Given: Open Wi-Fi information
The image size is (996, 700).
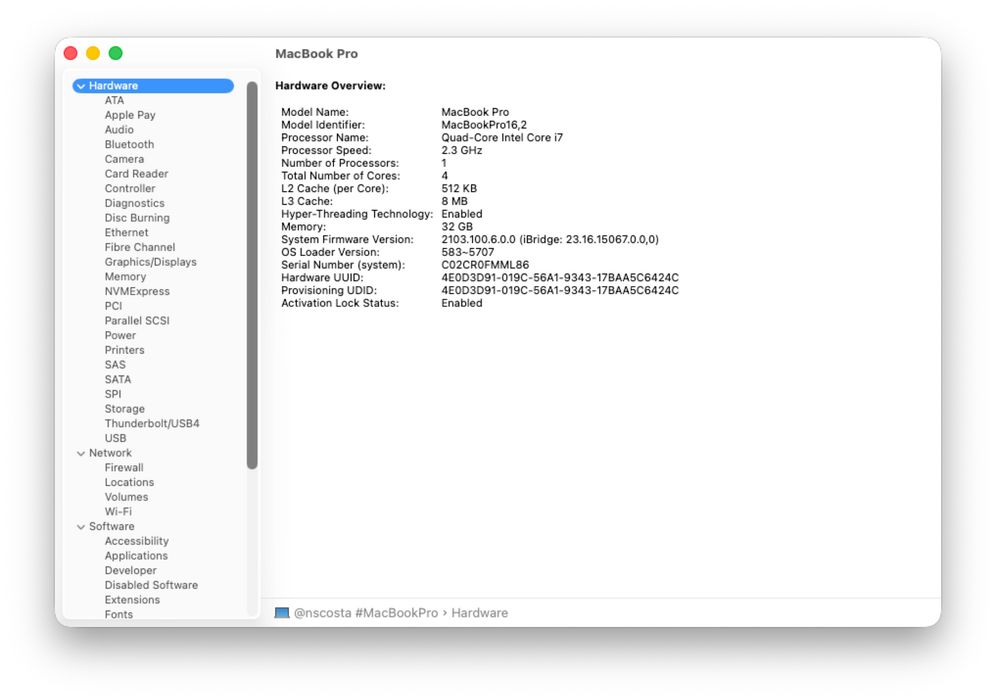Looking at the screenshot, I should [118, 511].
